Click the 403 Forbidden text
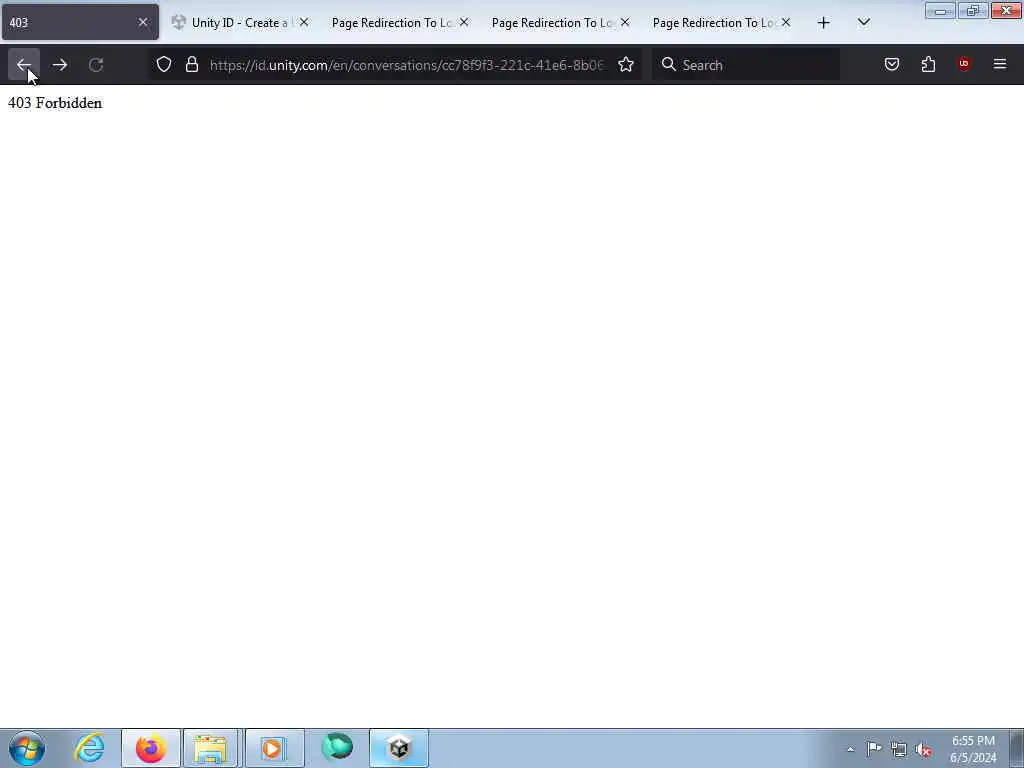 click(x=55, y=103)
